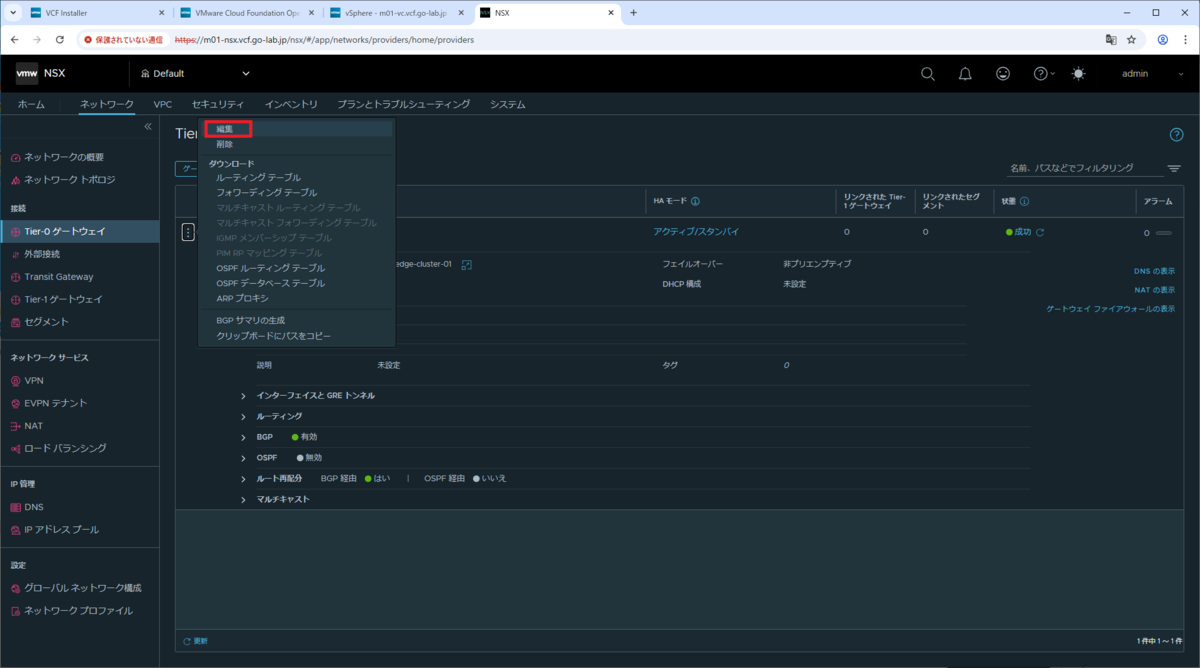Click the filter lines icon beside search

click(1174, 168)
